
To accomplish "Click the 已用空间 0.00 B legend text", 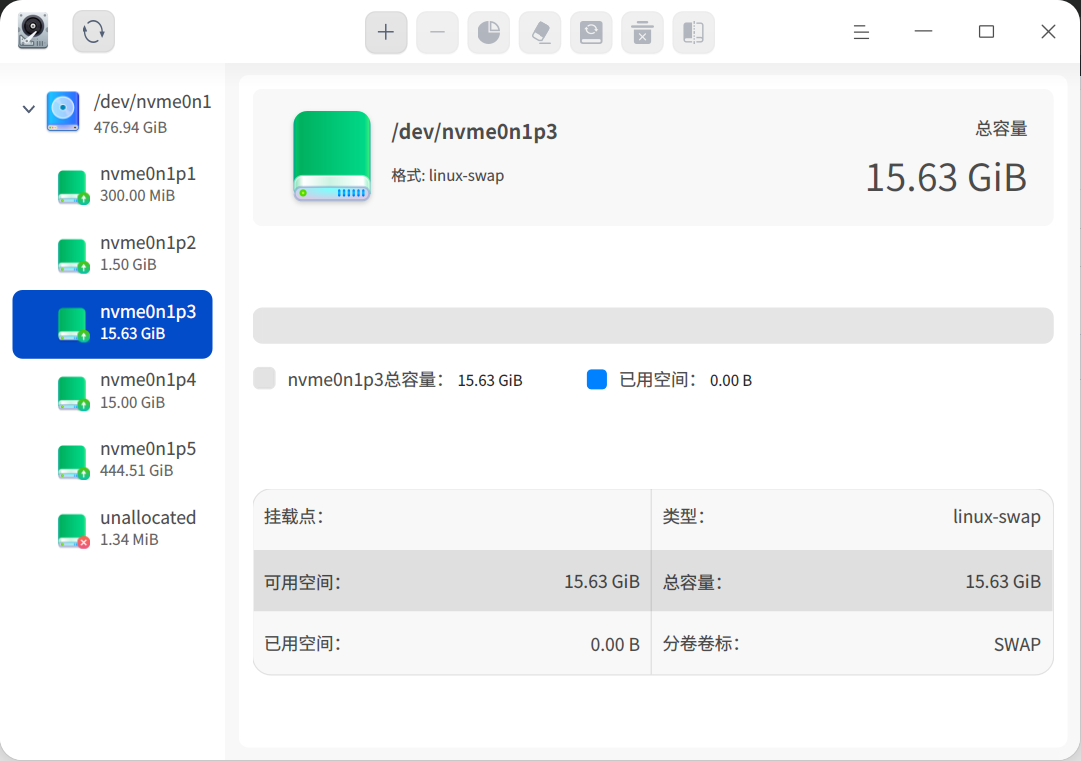I will pyautogui.click(x=685, y=380).
